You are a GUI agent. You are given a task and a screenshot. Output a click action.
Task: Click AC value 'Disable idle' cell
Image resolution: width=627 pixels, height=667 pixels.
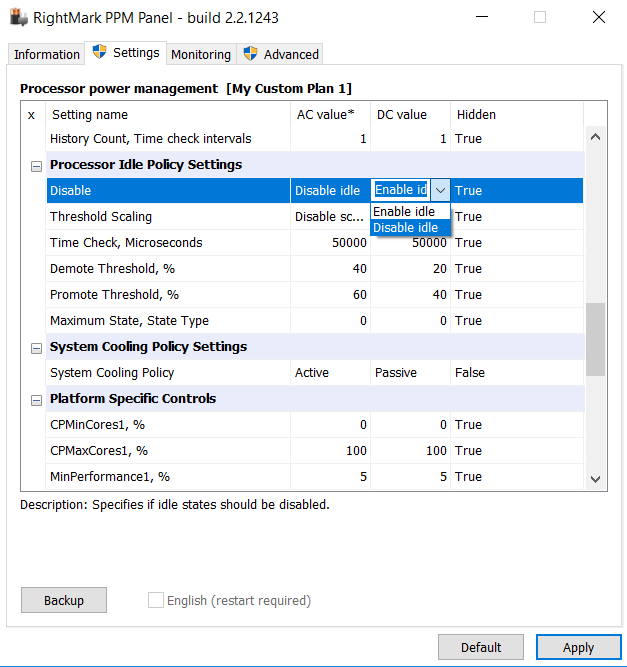coord(331,191)
